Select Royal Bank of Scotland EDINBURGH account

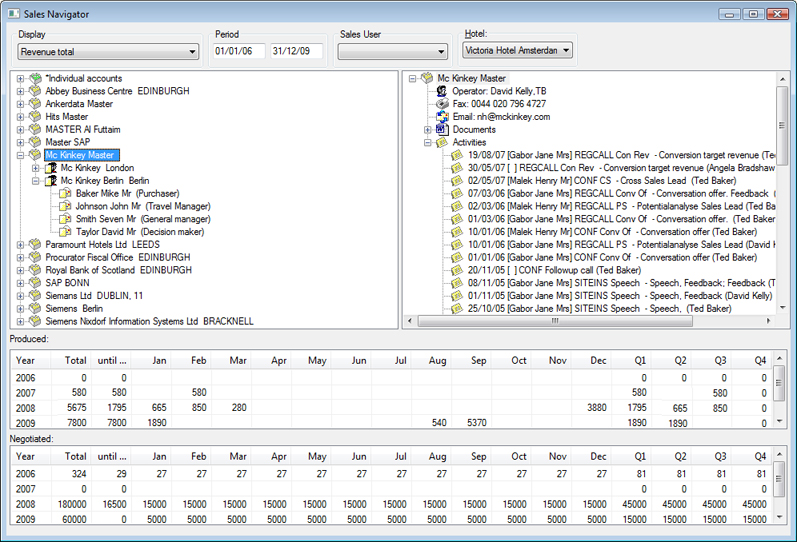tap(118, 270)
